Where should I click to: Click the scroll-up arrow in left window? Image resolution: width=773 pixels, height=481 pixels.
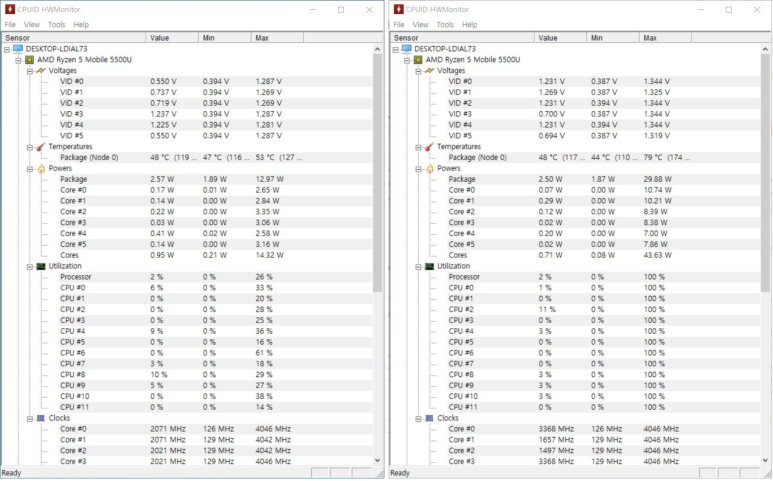(377, 49)
